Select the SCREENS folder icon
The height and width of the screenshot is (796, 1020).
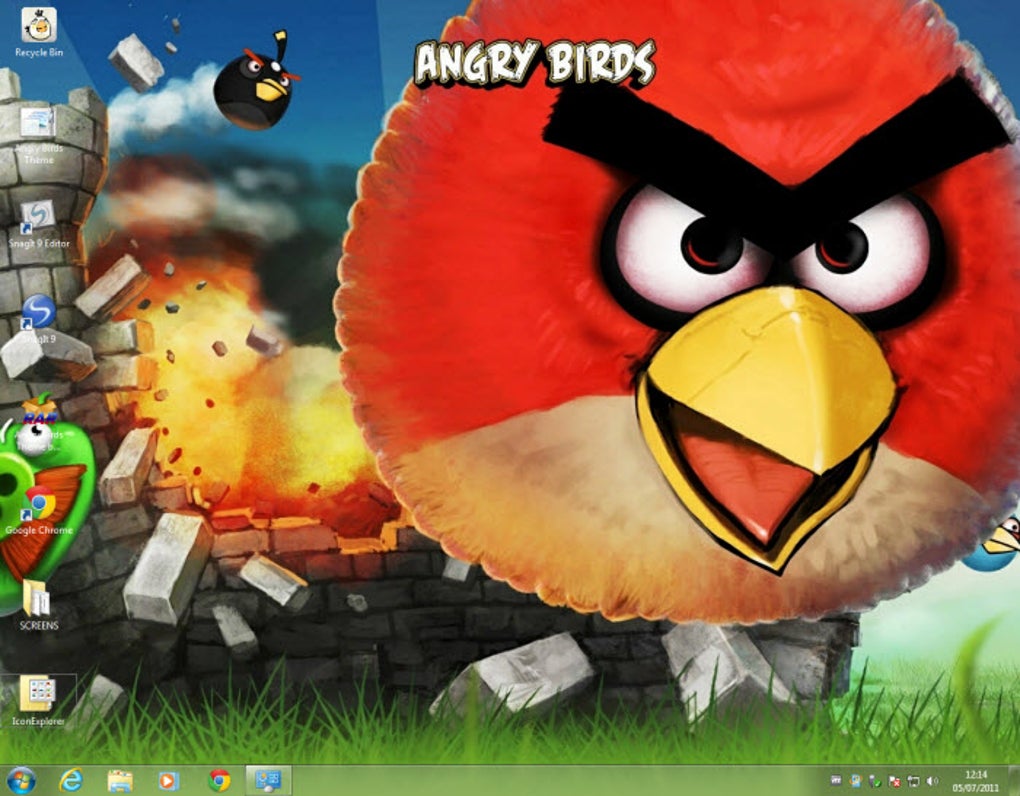38,605
